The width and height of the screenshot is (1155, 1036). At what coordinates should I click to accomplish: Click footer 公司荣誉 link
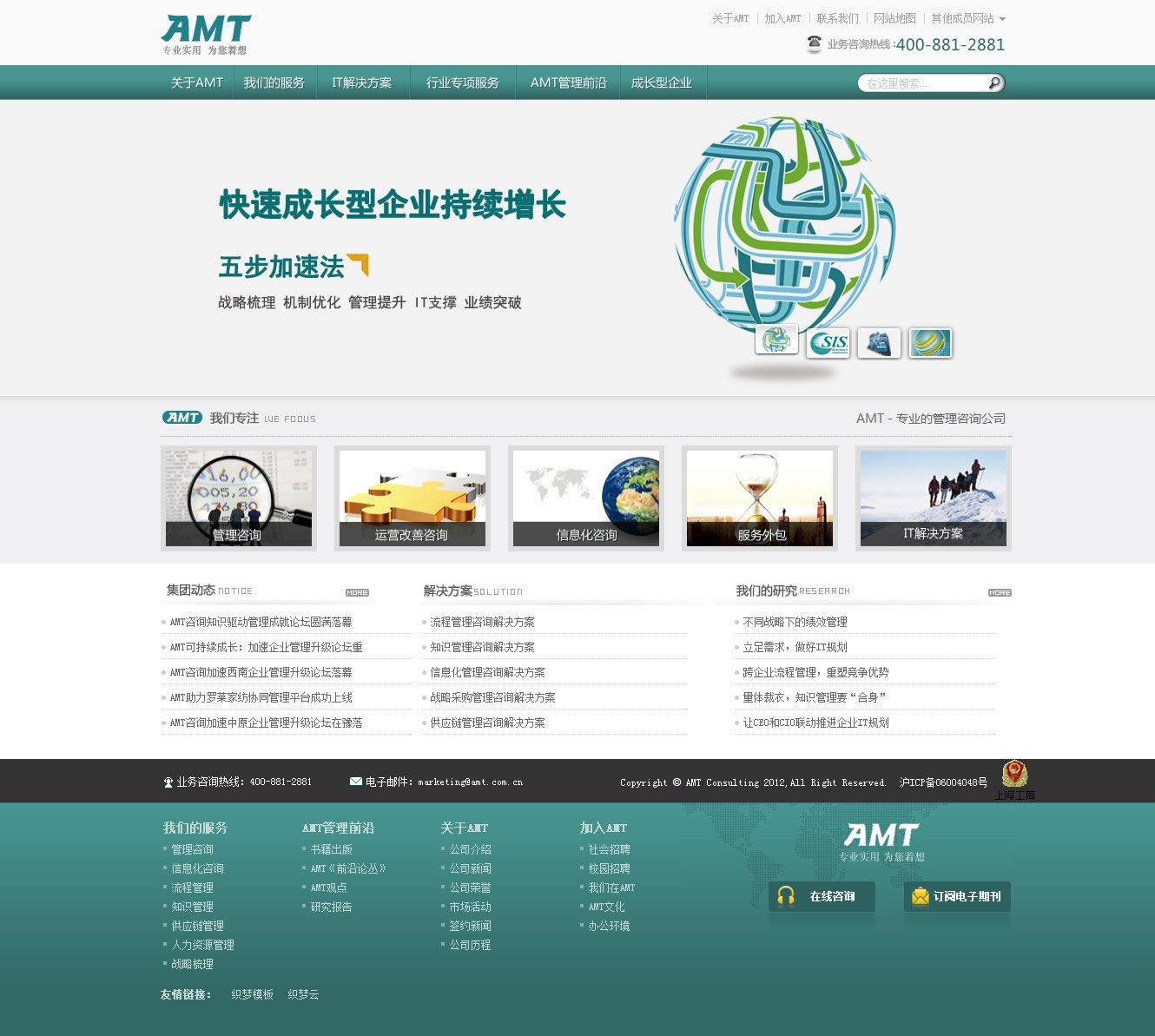pyautogui.click(x=470, y=888)
